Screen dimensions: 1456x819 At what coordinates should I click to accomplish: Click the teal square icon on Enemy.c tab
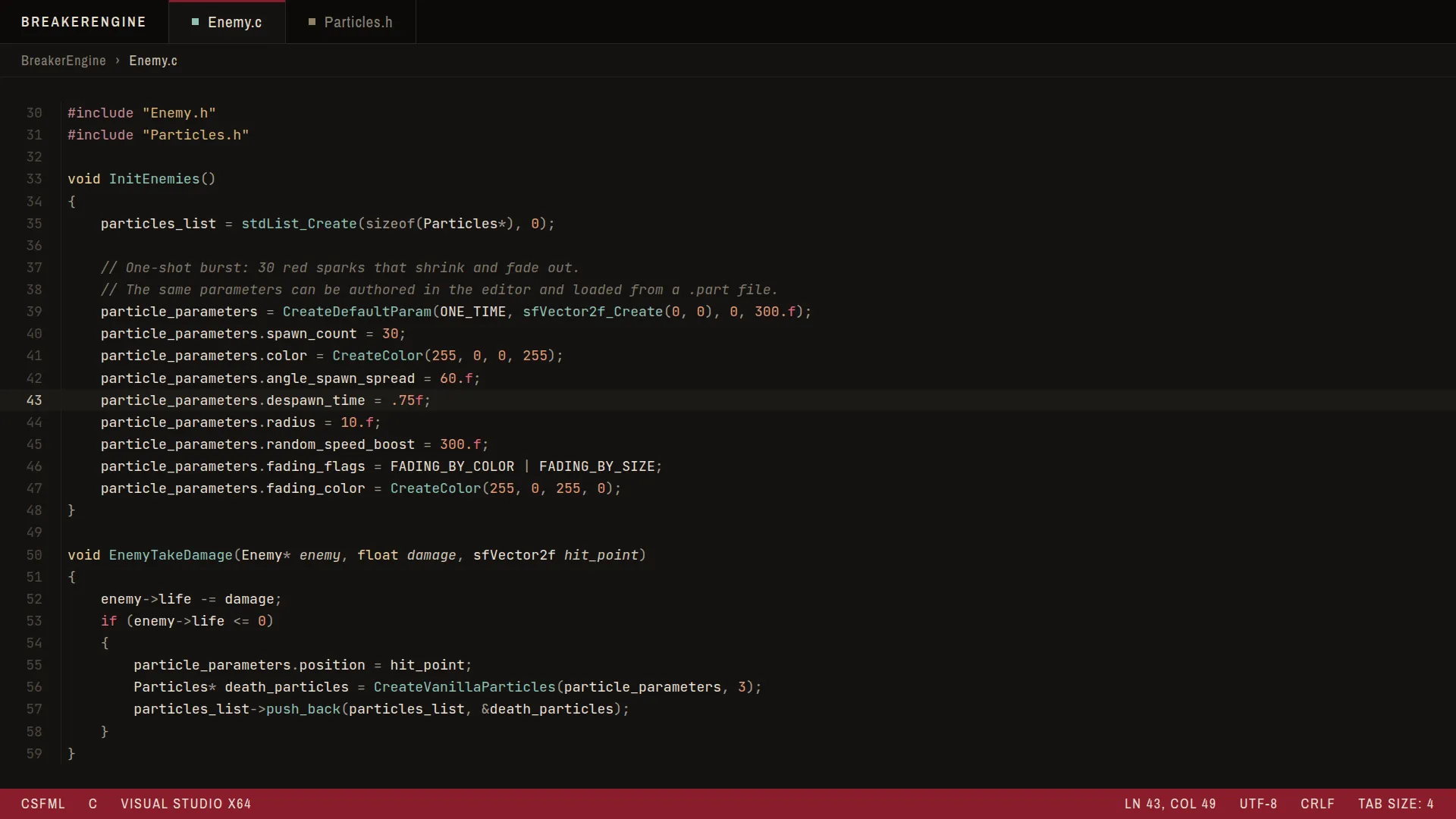click(195, 22)
